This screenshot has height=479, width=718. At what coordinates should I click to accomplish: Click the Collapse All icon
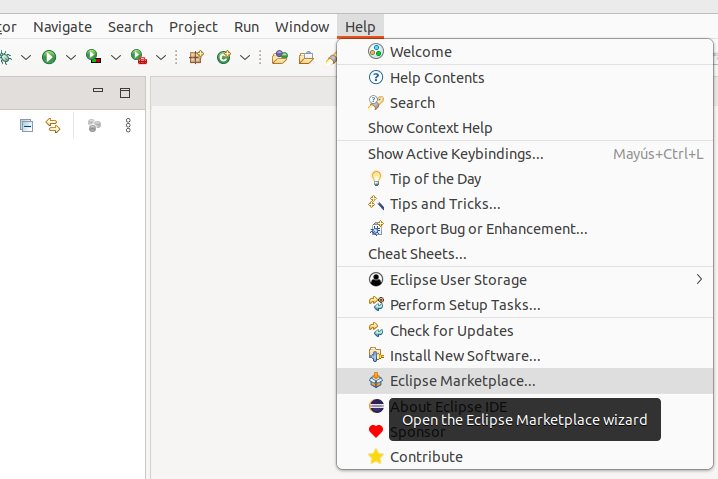(27, 125)
